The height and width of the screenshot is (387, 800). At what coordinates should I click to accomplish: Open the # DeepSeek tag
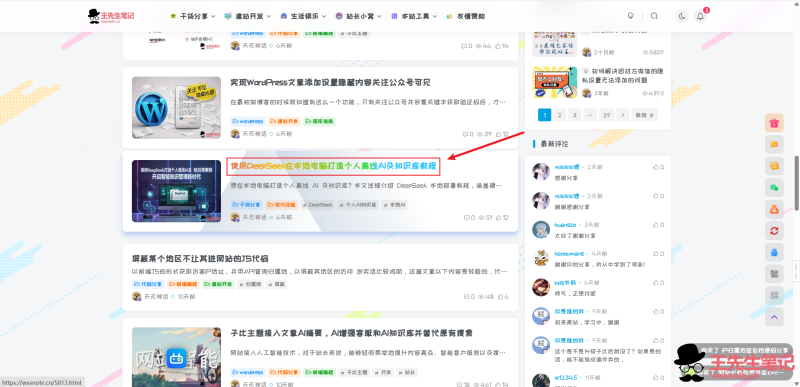[x=317, y=204]
